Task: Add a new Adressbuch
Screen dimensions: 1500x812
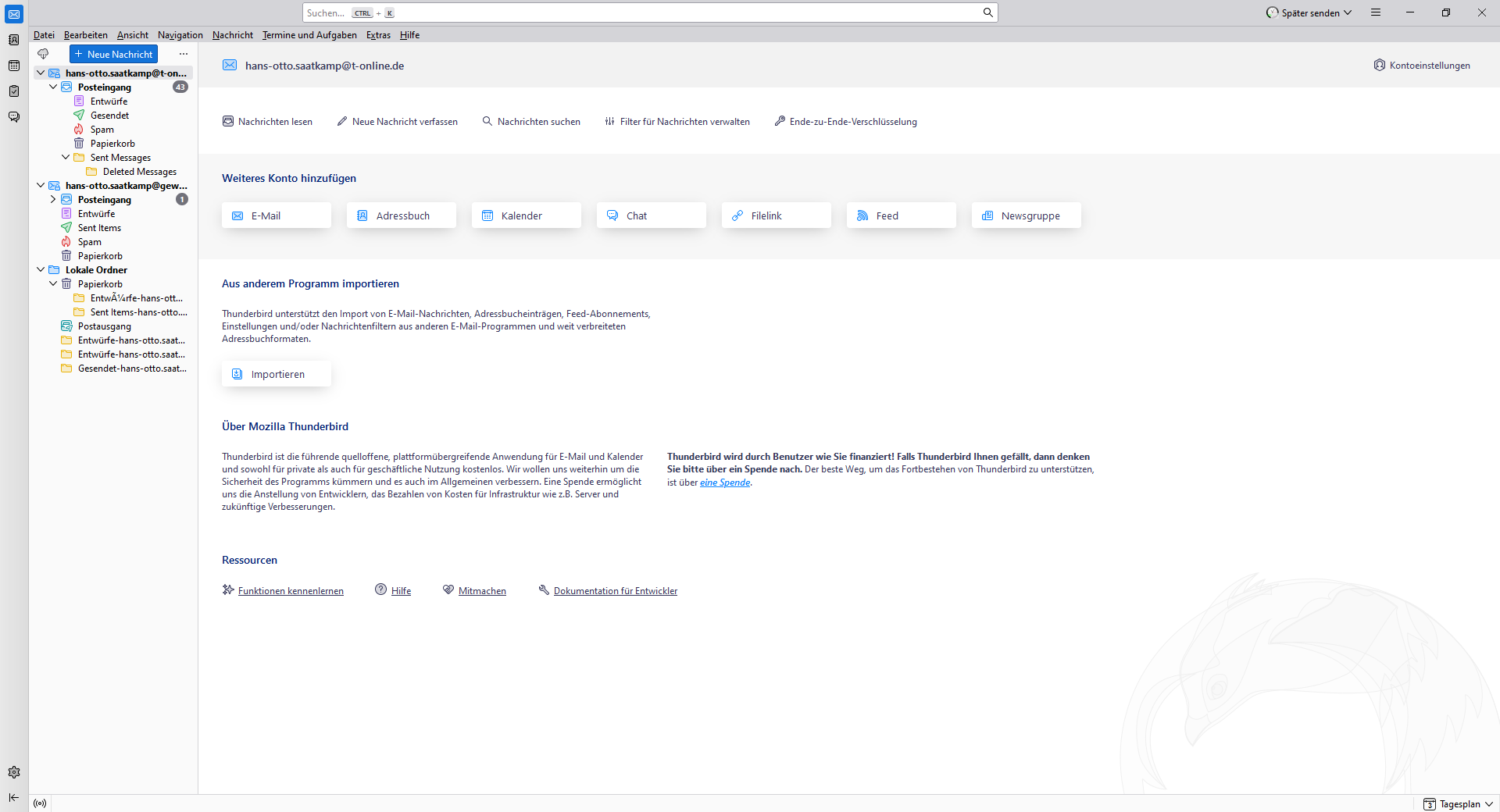Action: click(402, 215)
